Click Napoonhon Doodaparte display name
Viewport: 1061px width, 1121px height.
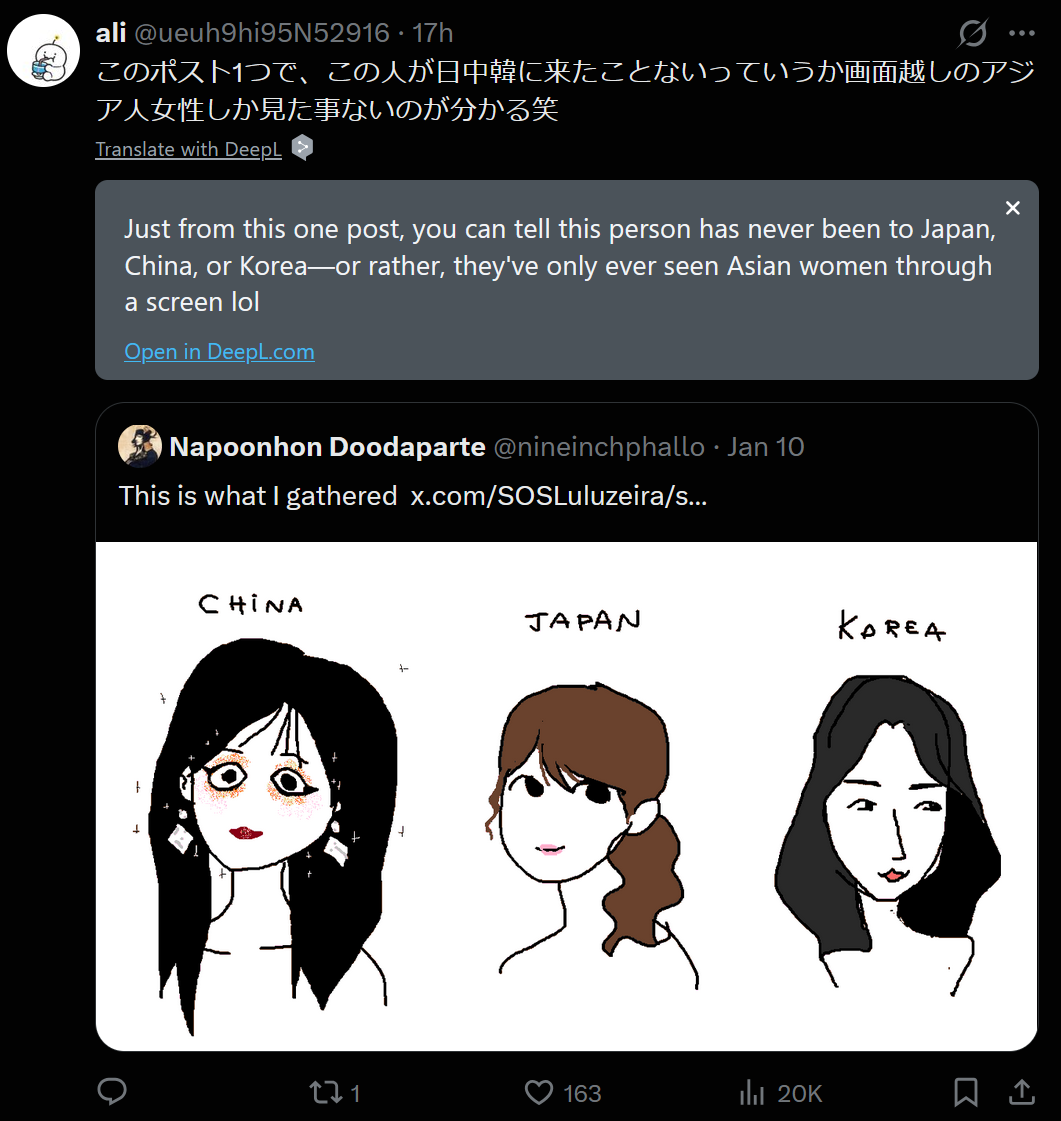coord(327,446)
